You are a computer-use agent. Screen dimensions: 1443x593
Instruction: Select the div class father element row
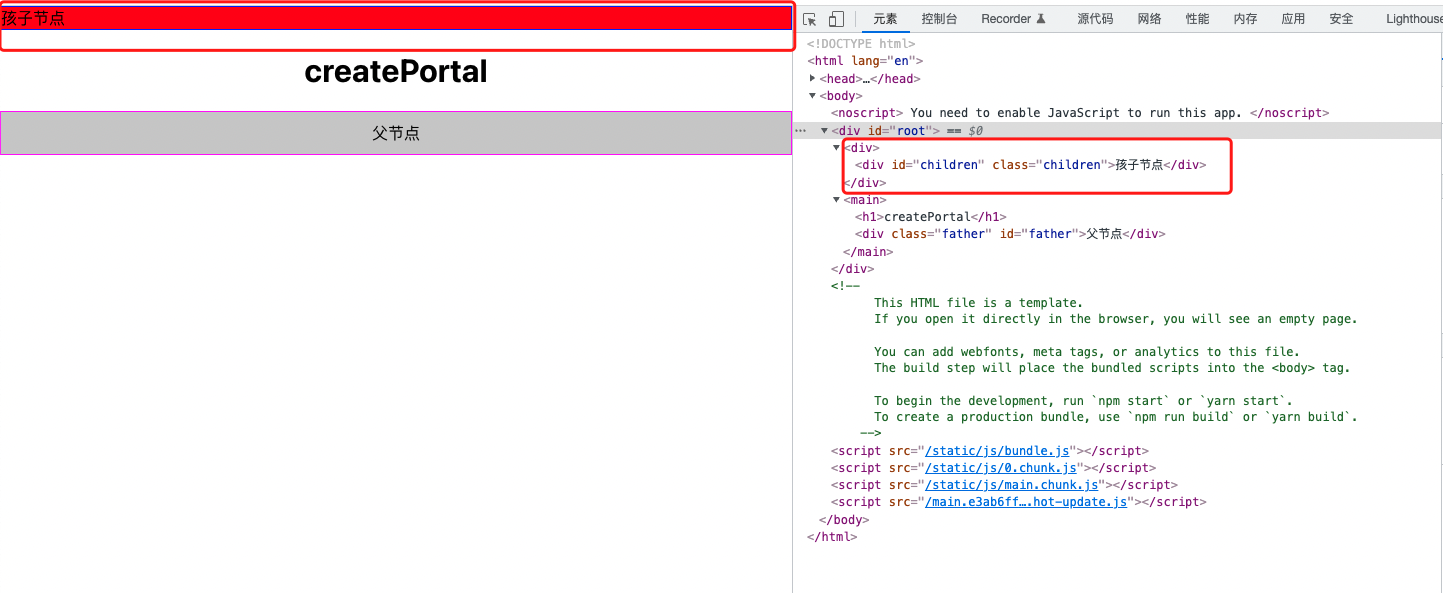(1010, 234)
